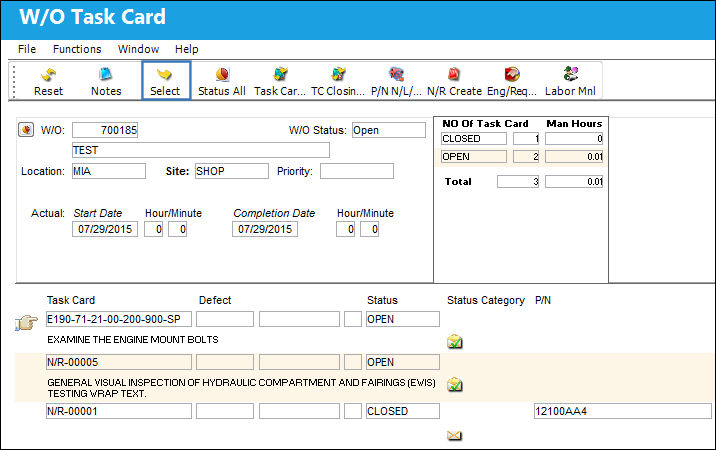Open the Help menu
Viewport: 716px width, 450px height.
[x=186, y=49]
